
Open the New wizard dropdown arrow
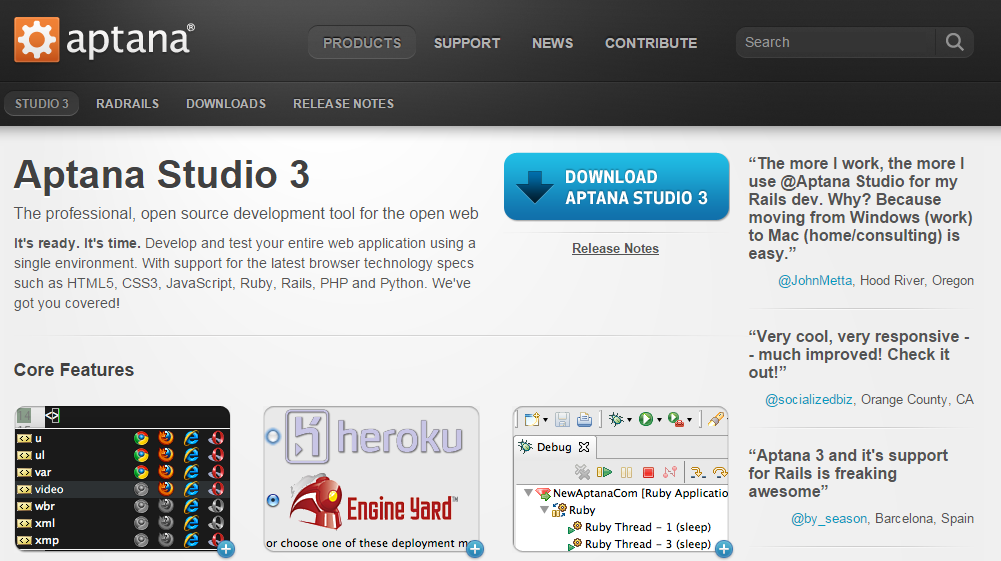pyautogui.click(x=545, y=420)
